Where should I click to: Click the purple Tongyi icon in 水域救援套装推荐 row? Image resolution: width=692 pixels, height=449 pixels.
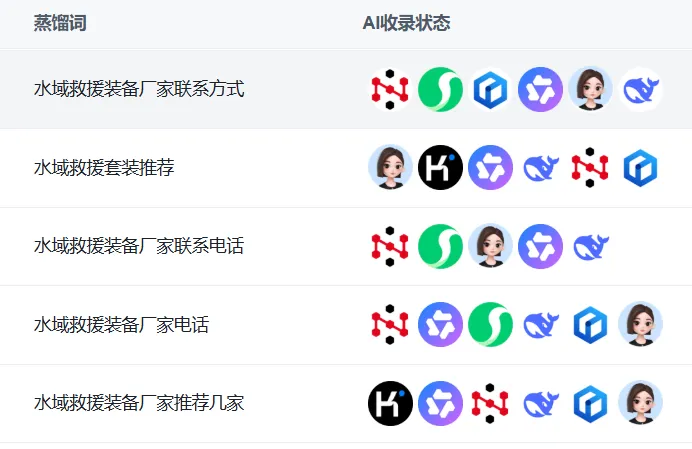tap(490, 167)
